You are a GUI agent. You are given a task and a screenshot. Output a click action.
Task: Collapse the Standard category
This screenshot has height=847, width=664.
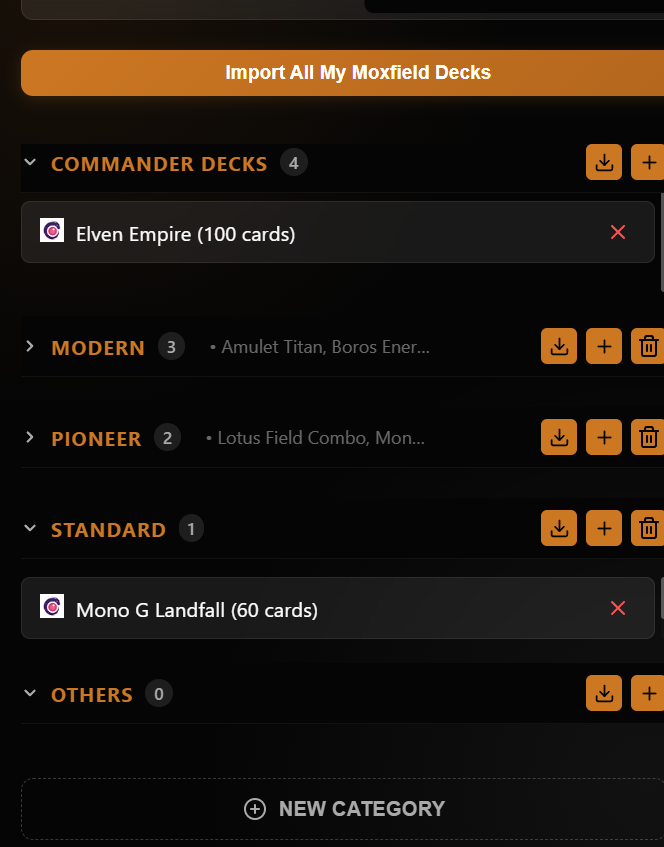click(x=30, y=528)
